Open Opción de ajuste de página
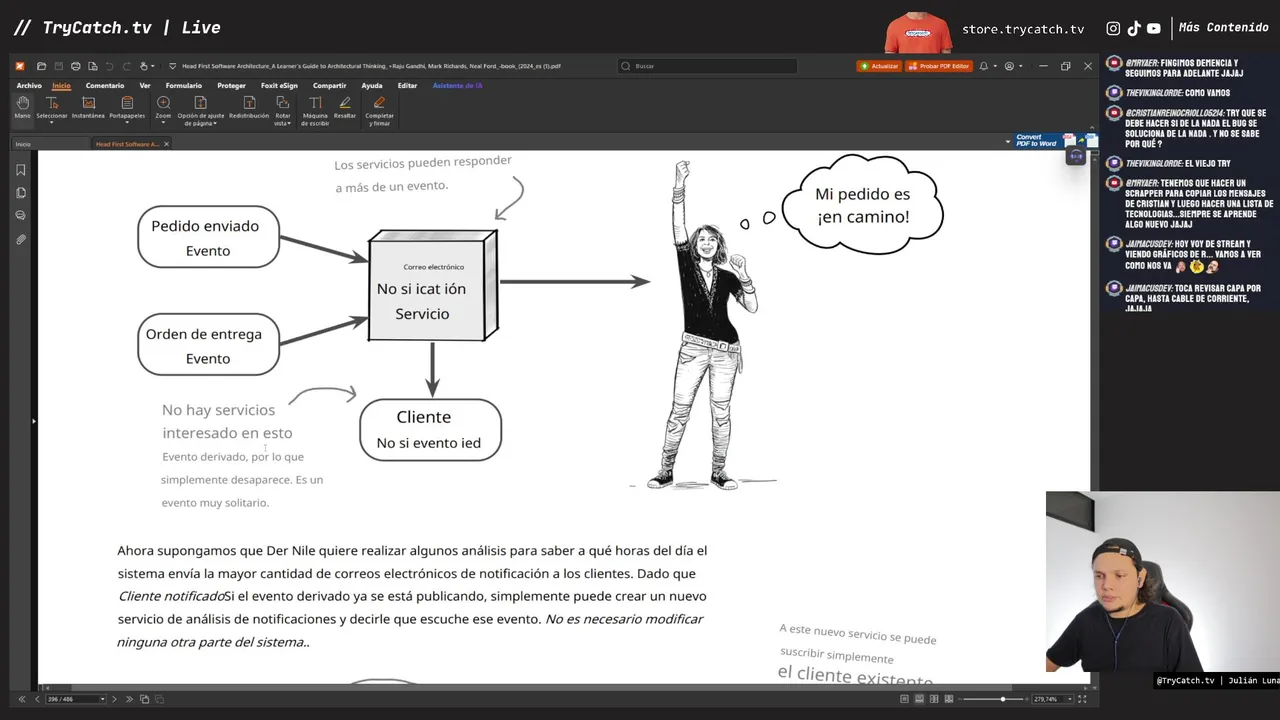 coord(200,110)
